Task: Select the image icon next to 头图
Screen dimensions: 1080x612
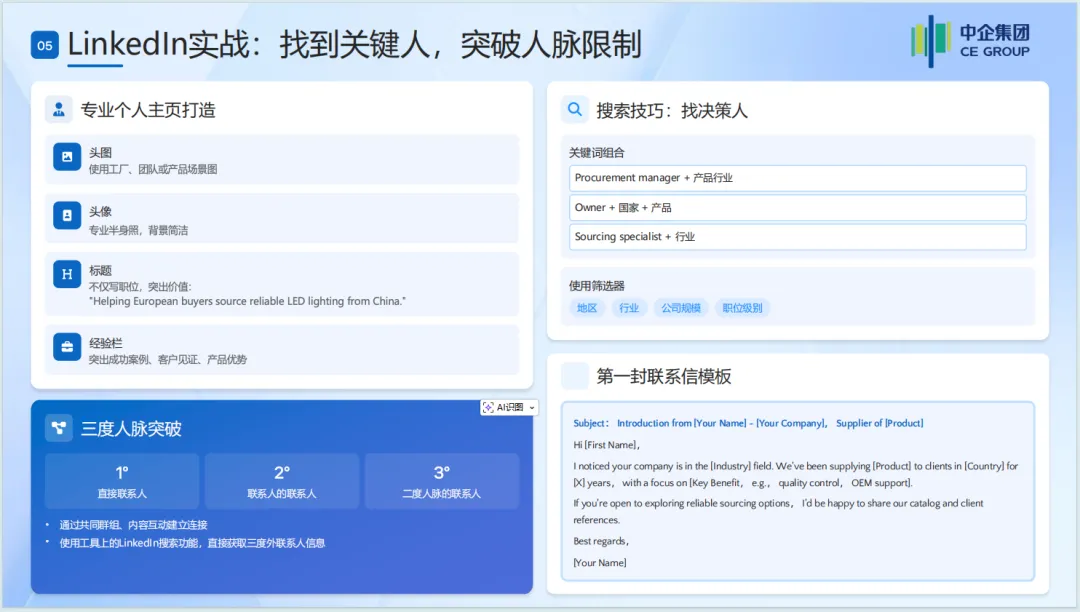Action: click(x=66, y=157)
